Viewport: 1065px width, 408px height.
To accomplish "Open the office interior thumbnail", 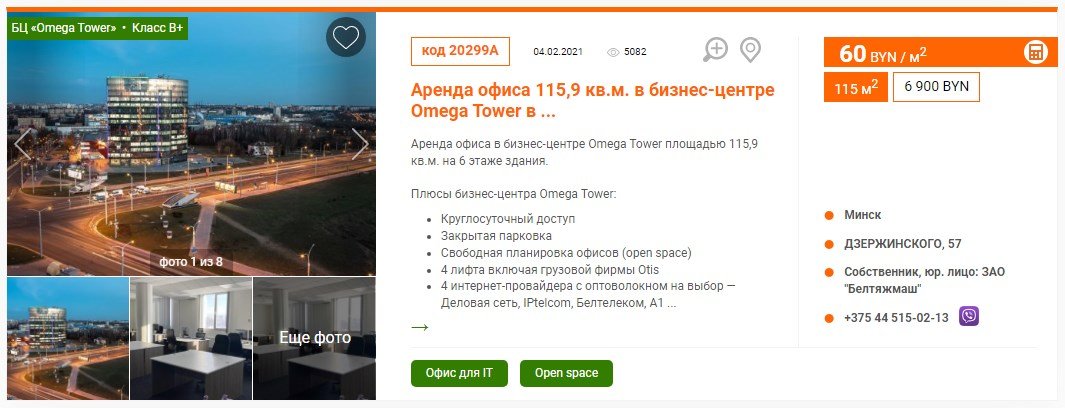I will pyautogui.click(x=191, y=338).
